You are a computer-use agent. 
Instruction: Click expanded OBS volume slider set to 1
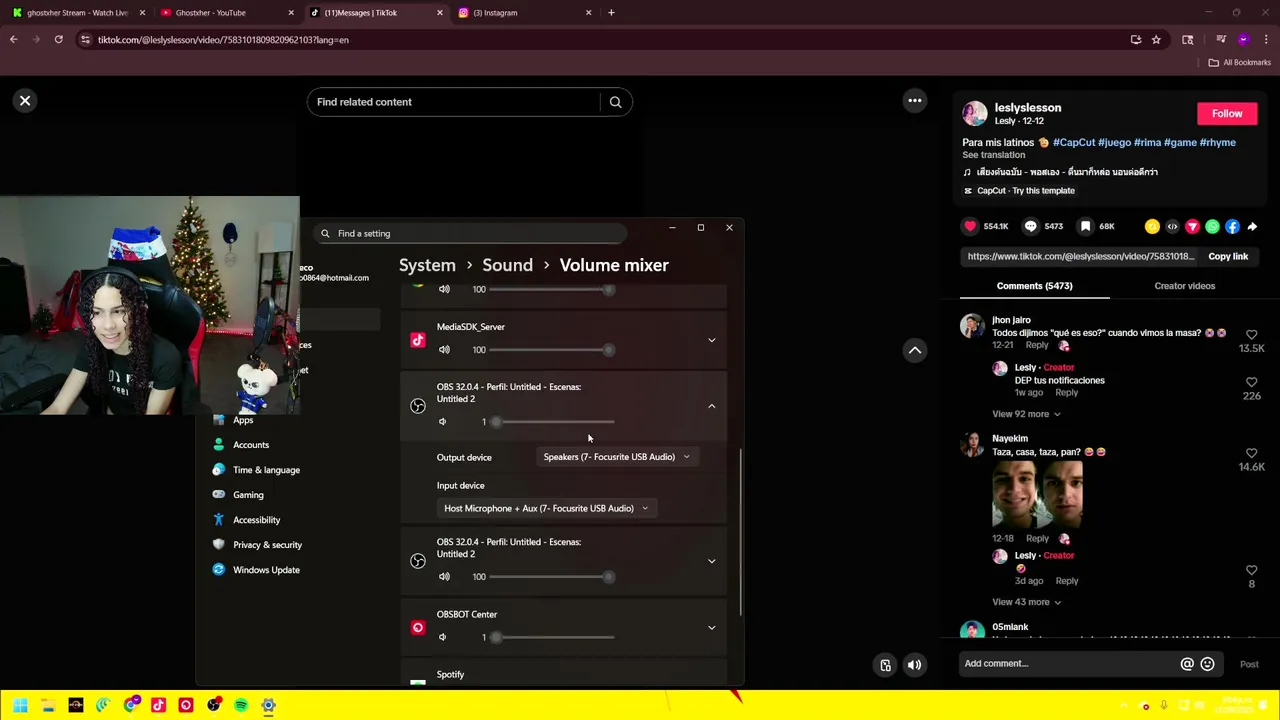(x=552, y=422)
